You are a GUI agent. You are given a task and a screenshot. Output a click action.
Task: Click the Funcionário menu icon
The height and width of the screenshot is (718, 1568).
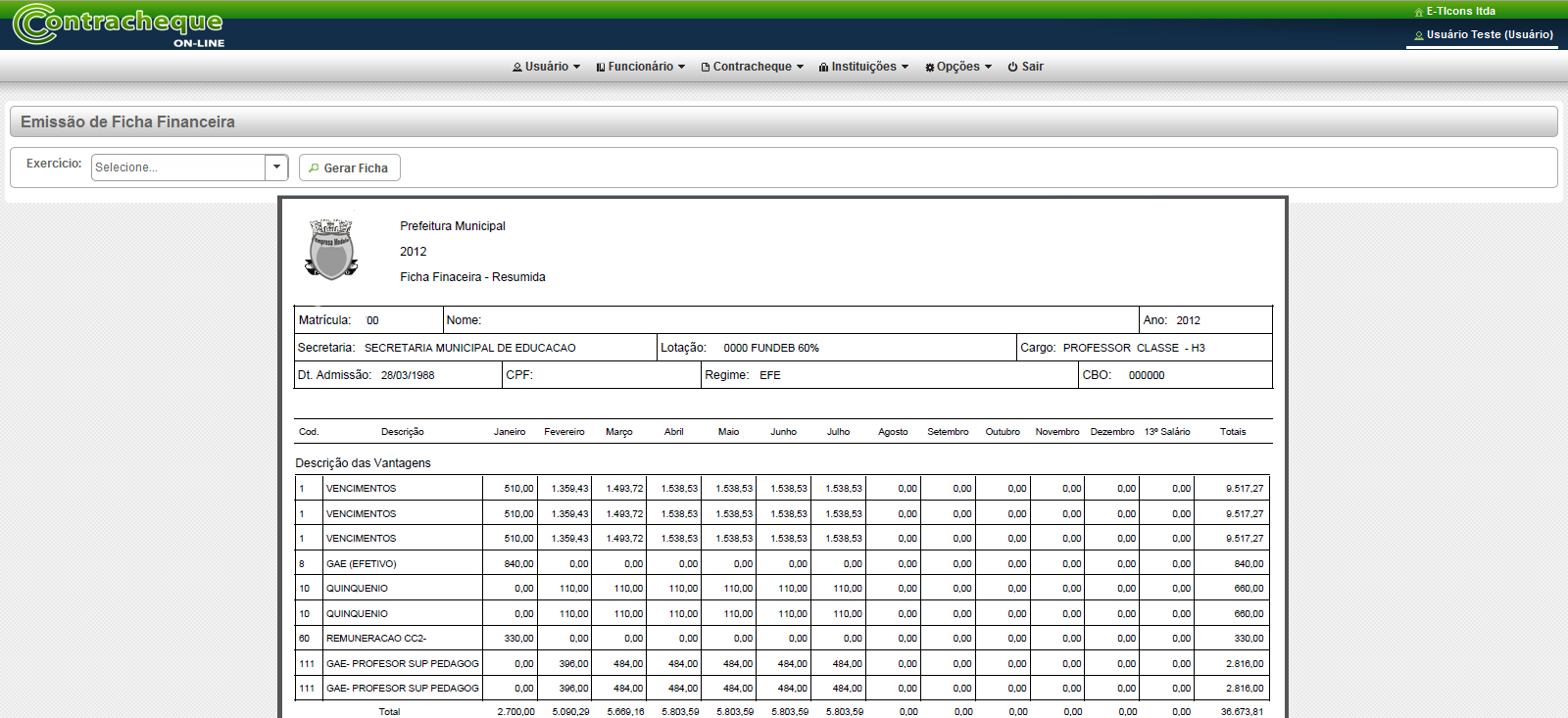point(601,68)
